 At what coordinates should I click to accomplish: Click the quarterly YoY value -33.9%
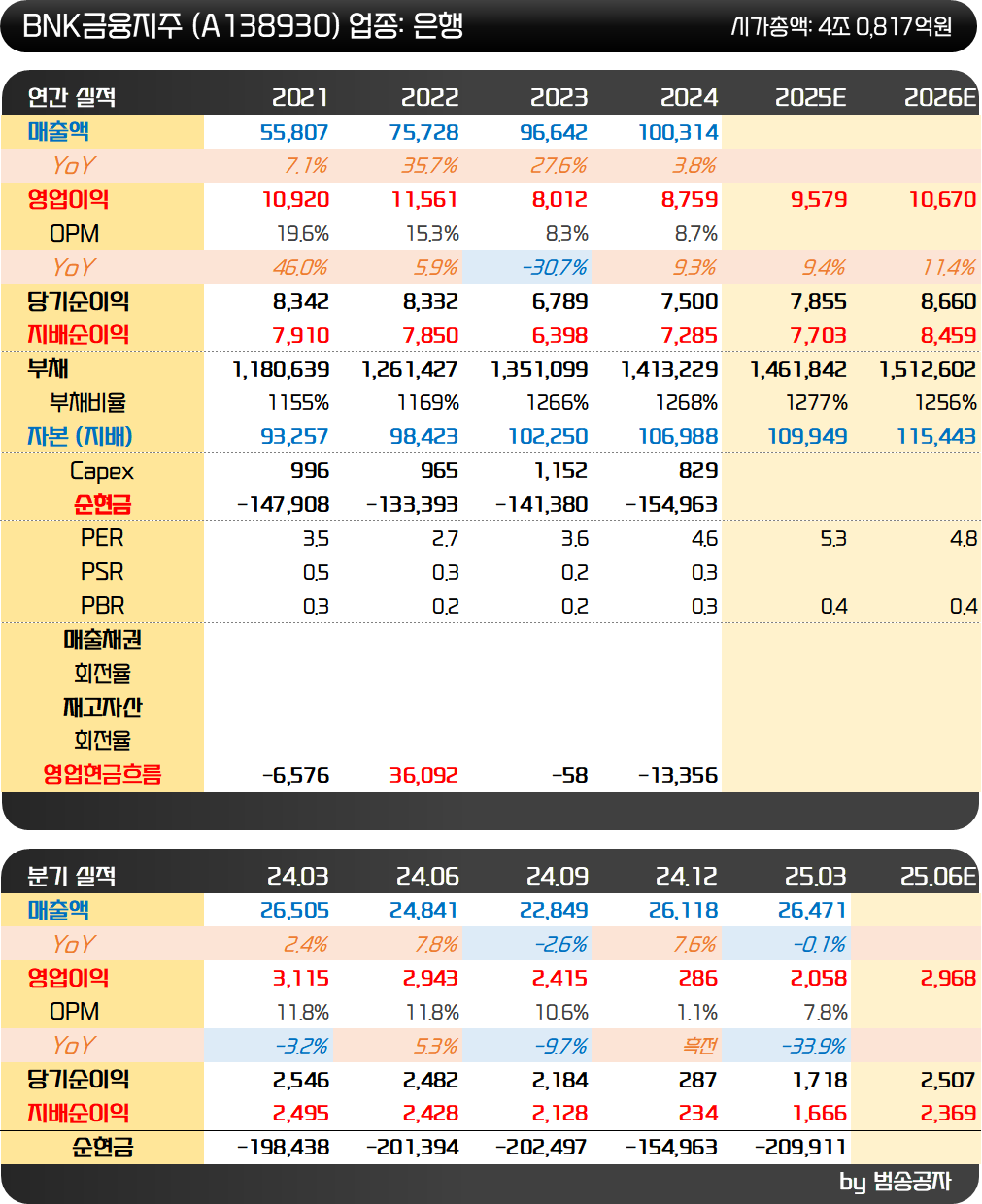click(813, 1046)
